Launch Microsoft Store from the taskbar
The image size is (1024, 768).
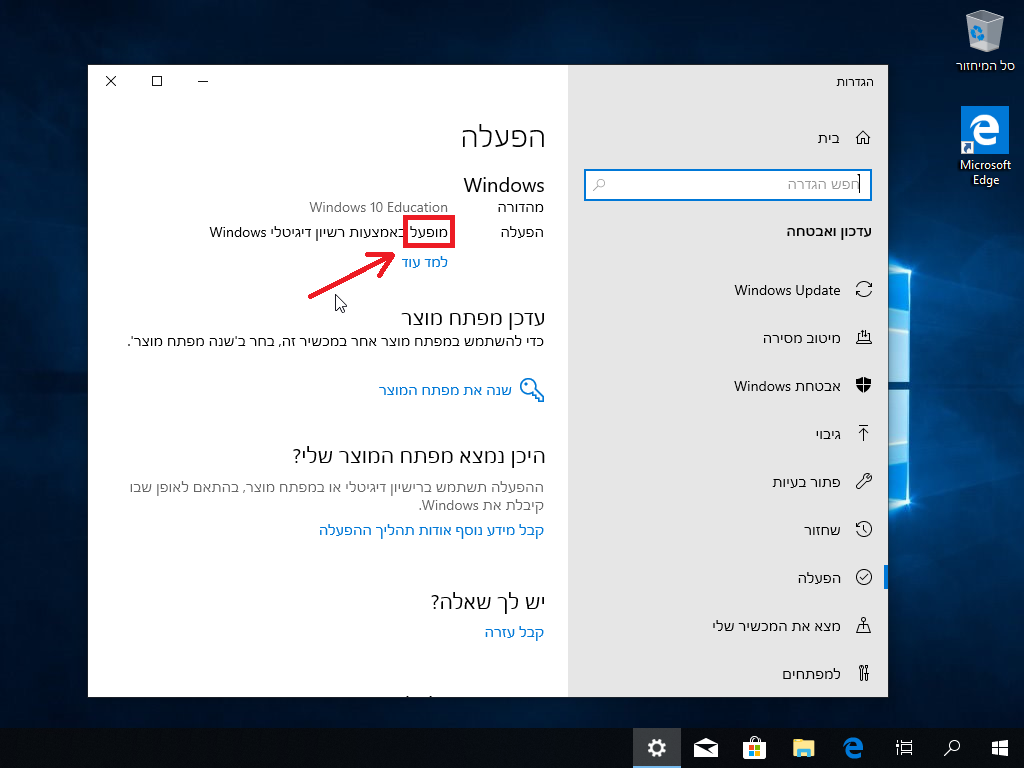[754, 748]
